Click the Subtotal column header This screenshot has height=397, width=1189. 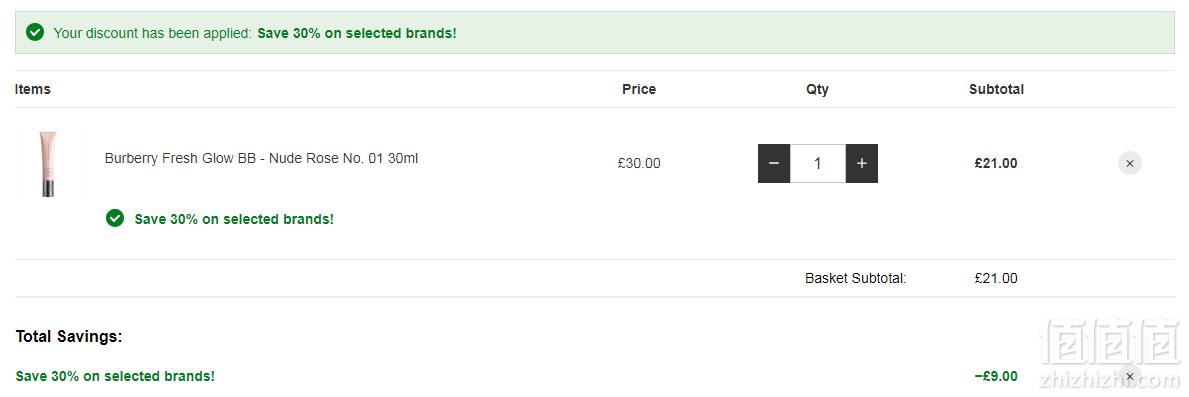[996, 89]
